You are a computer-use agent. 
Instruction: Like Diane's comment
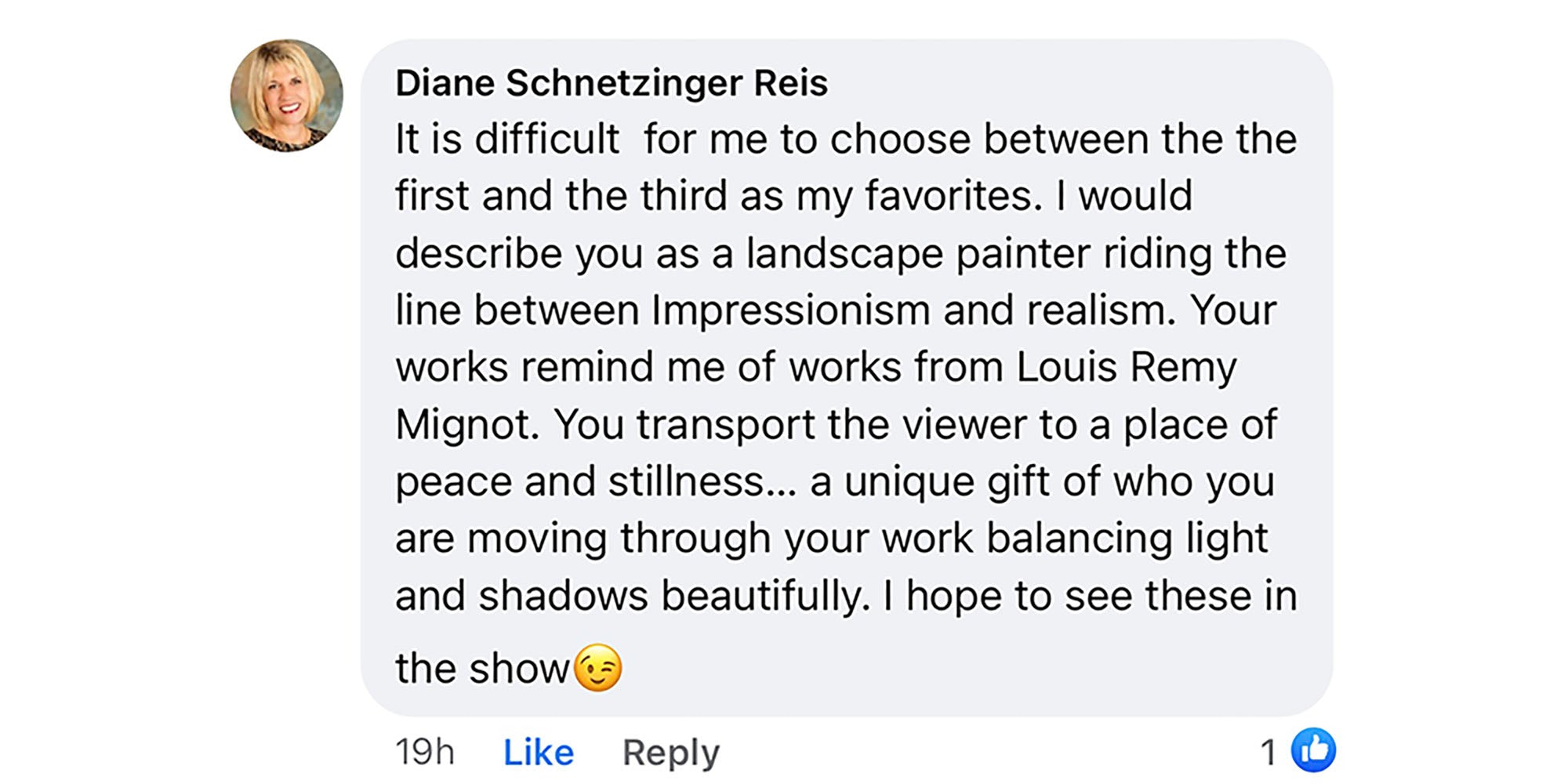(538, 752)
